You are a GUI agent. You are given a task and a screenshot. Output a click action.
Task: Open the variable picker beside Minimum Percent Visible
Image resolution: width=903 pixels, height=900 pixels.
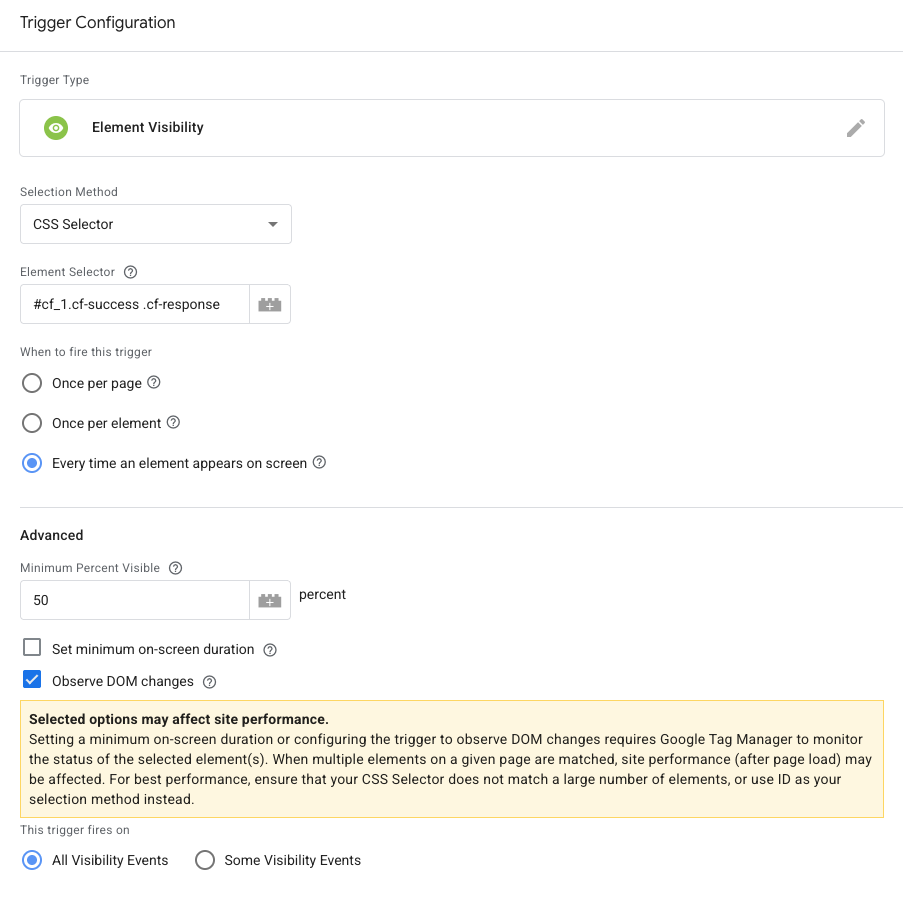pos(270,600)
